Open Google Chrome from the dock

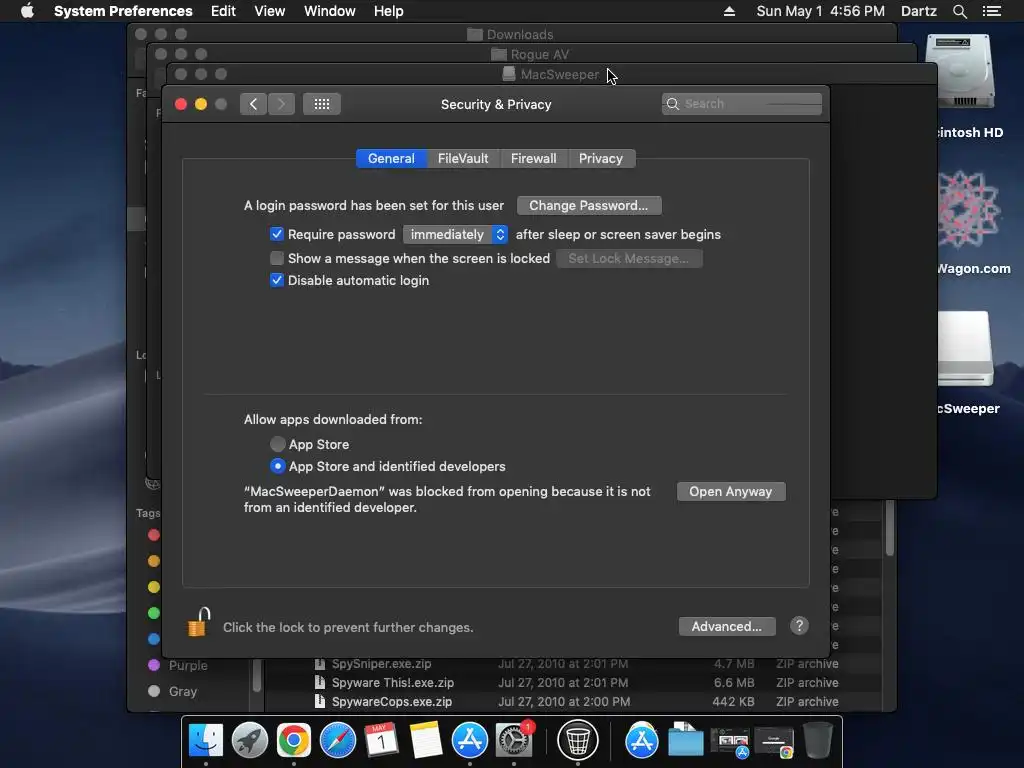pyautogui.click(x=294, y=741)
